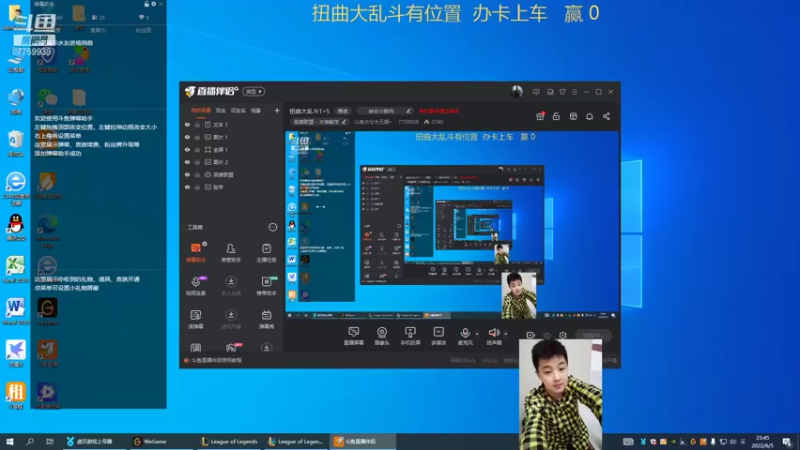
Task: Click the 麦克风 microphone icon
Action: click(x=465, y=333)
